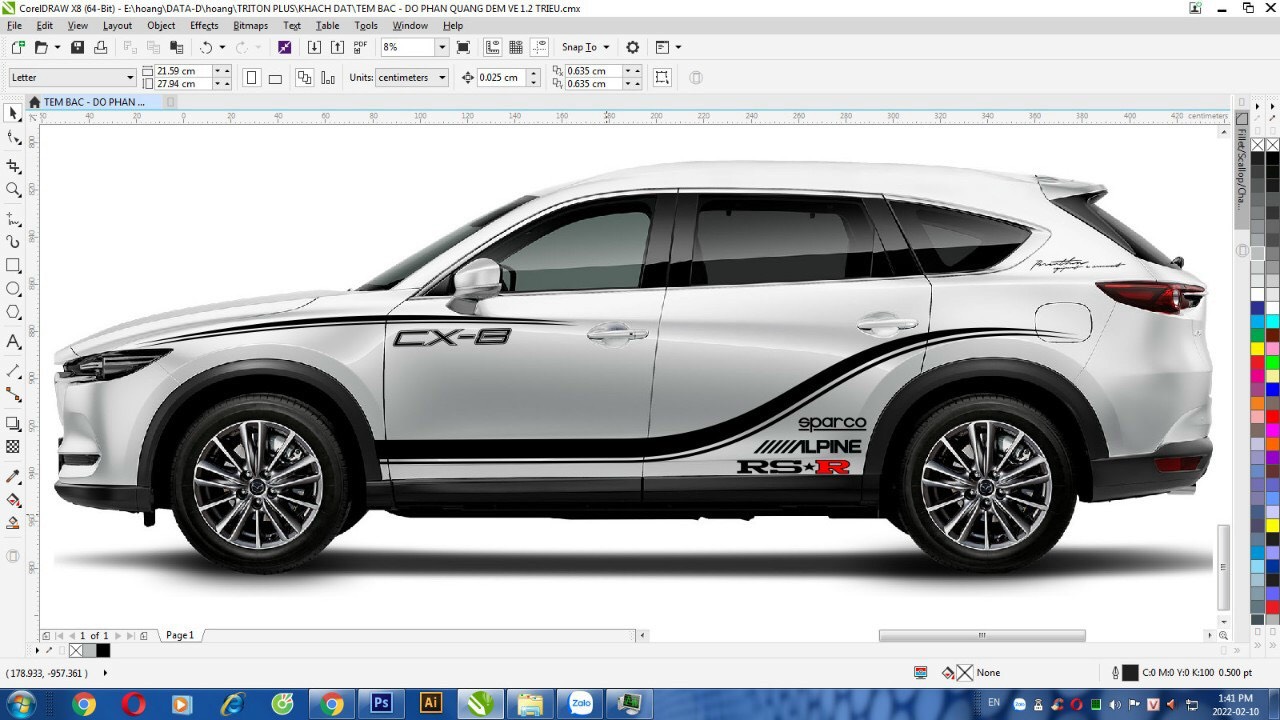Click the Search content icon
Viewport: 1280px width, 720px height.
(x=284, y=47)
